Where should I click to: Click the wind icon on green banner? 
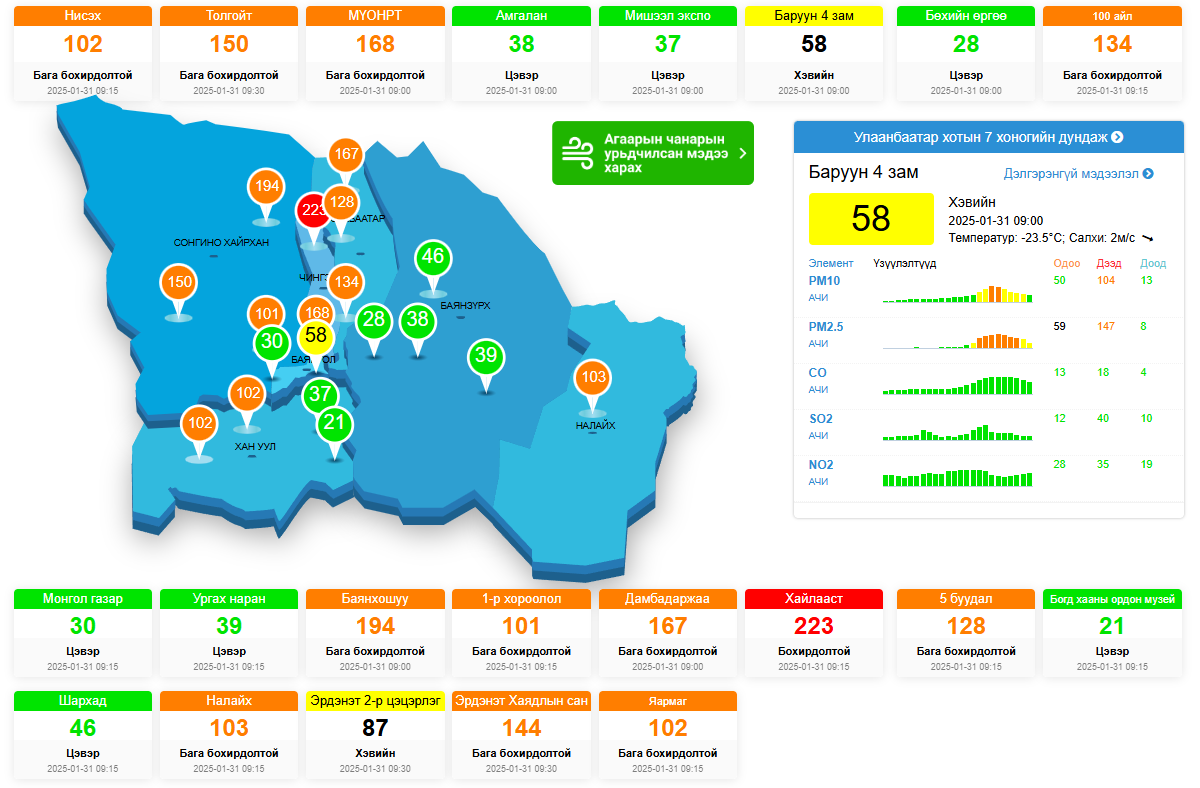pyautogui.click(x=576, y=152)
